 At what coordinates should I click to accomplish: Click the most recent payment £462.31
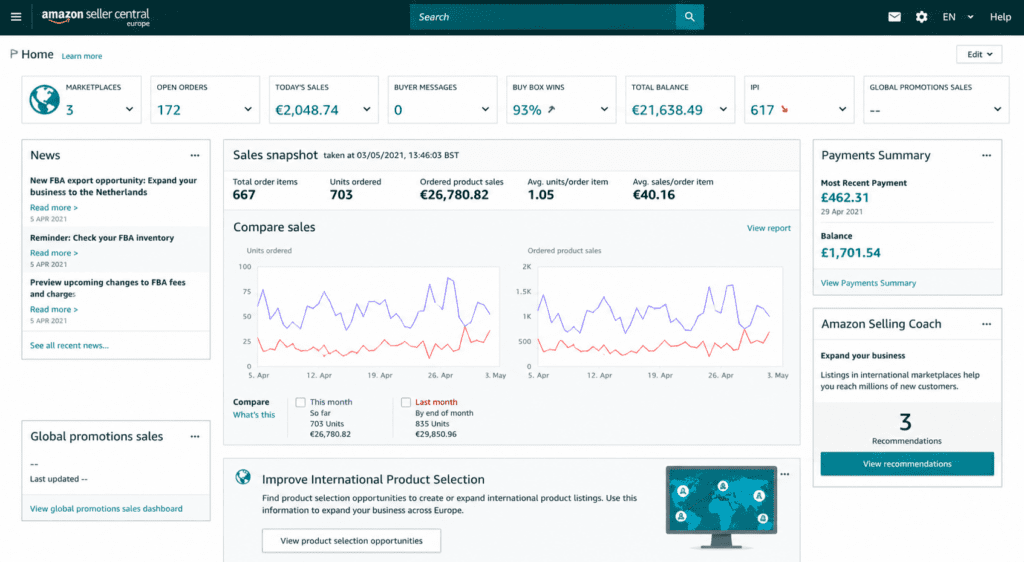point(844,197)
